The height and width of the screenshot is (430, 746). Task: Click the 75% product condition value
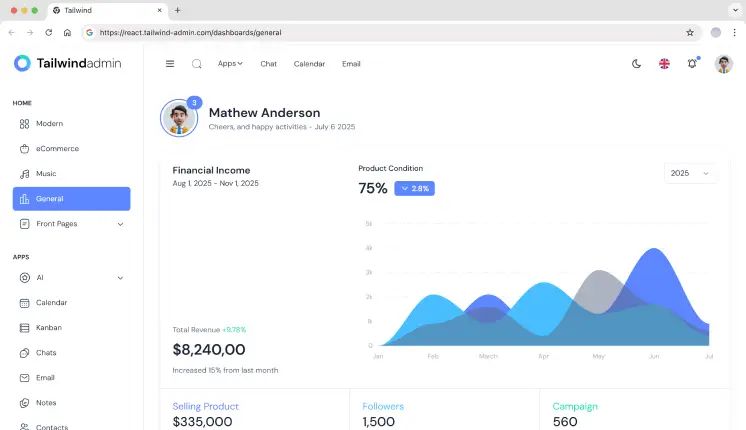373,188
